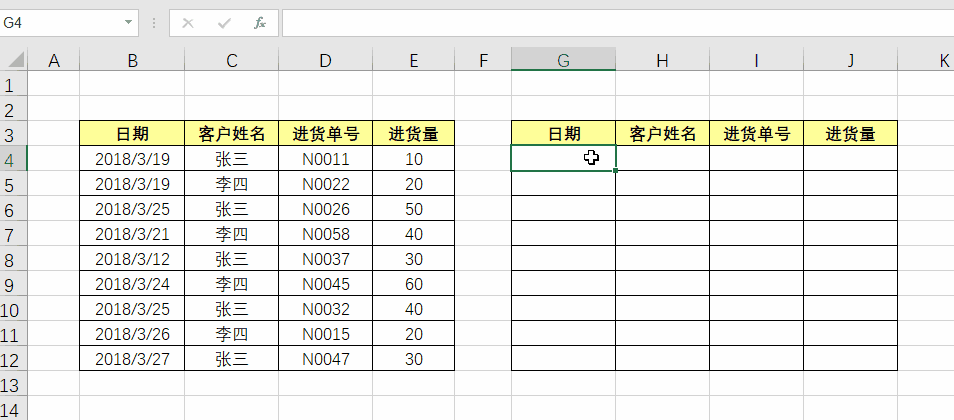The image size is (954, 420).
Task: Click the Insert Function fx icon
Action: 260,22
